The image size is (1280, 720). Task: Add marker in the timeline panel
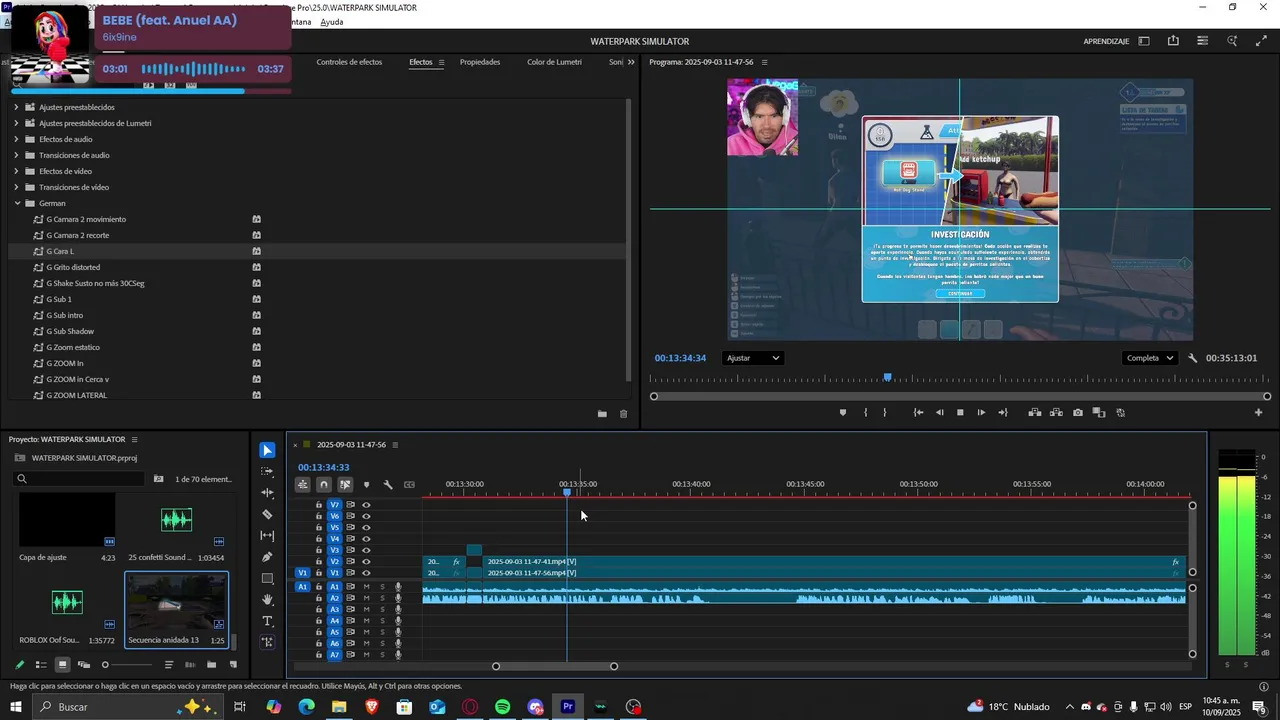(366, 485)
